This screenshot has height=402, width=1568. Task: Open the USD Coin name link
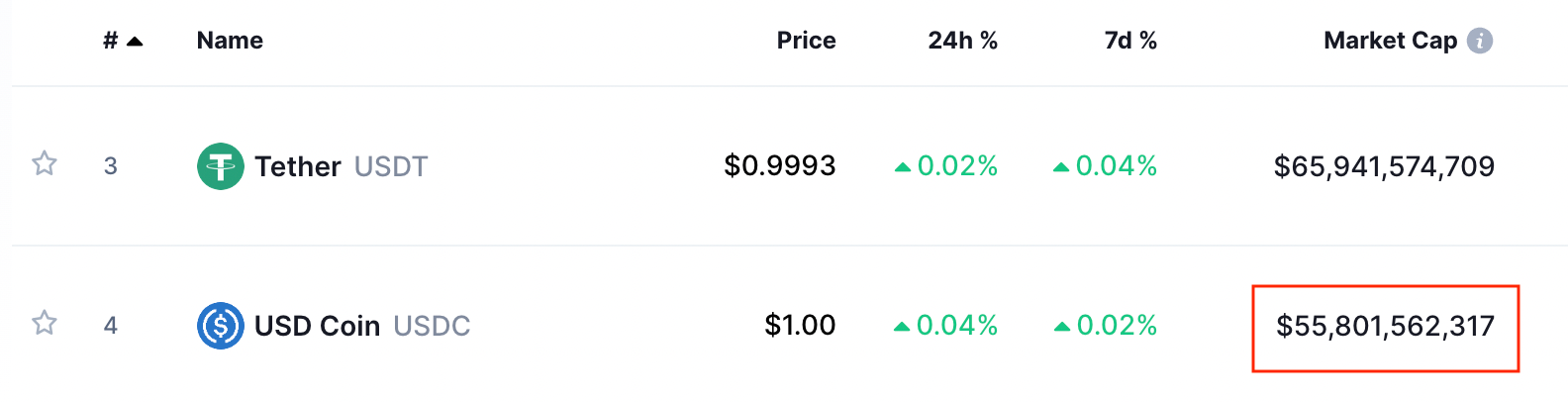point(318,326)
